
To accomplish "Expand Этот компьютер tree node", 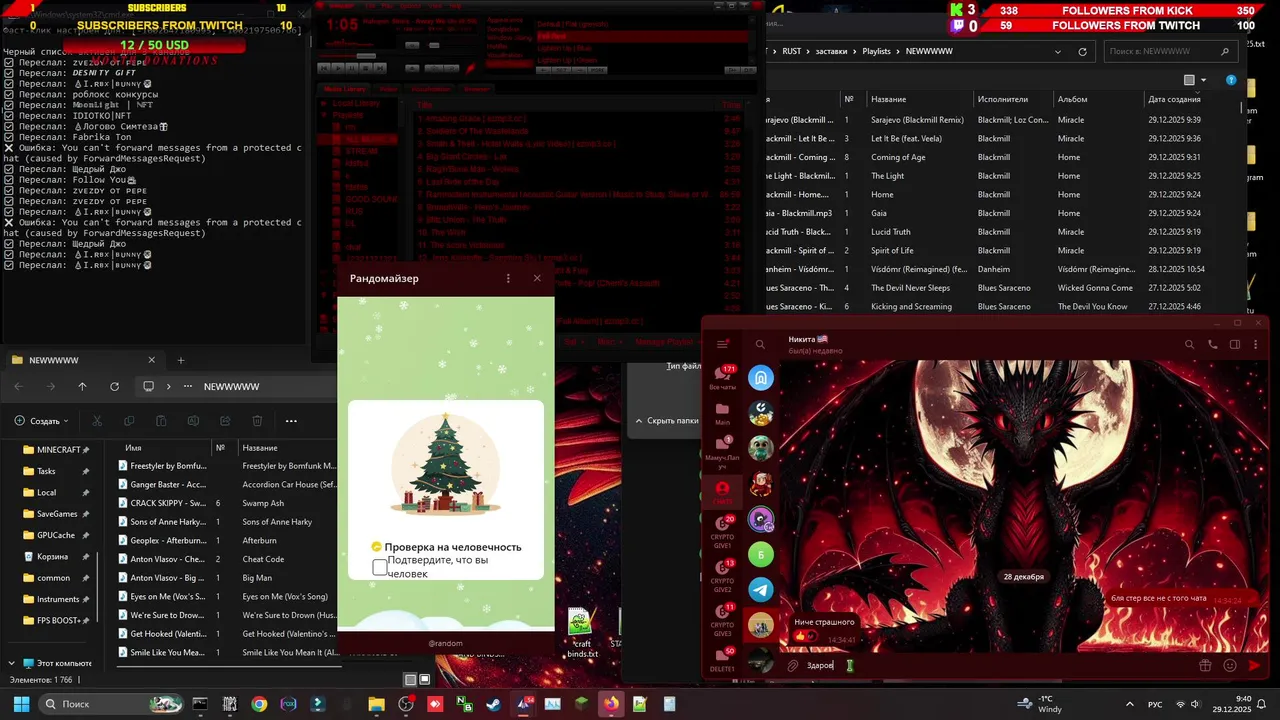I will (11, 663).
